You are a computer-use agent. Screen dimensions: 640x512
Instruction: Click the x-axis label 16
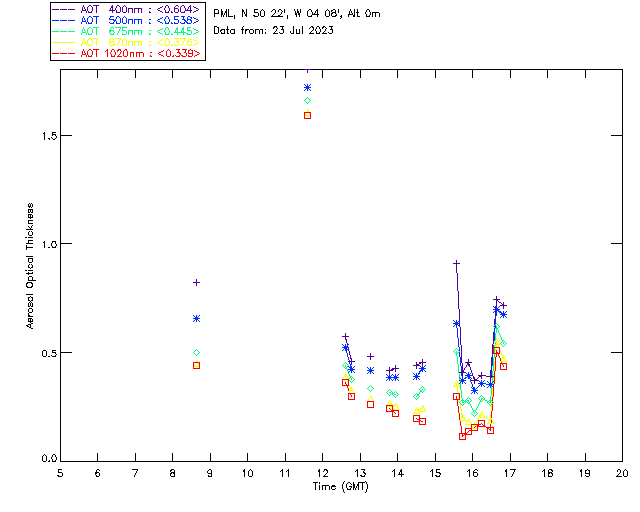tap(473, 473)
